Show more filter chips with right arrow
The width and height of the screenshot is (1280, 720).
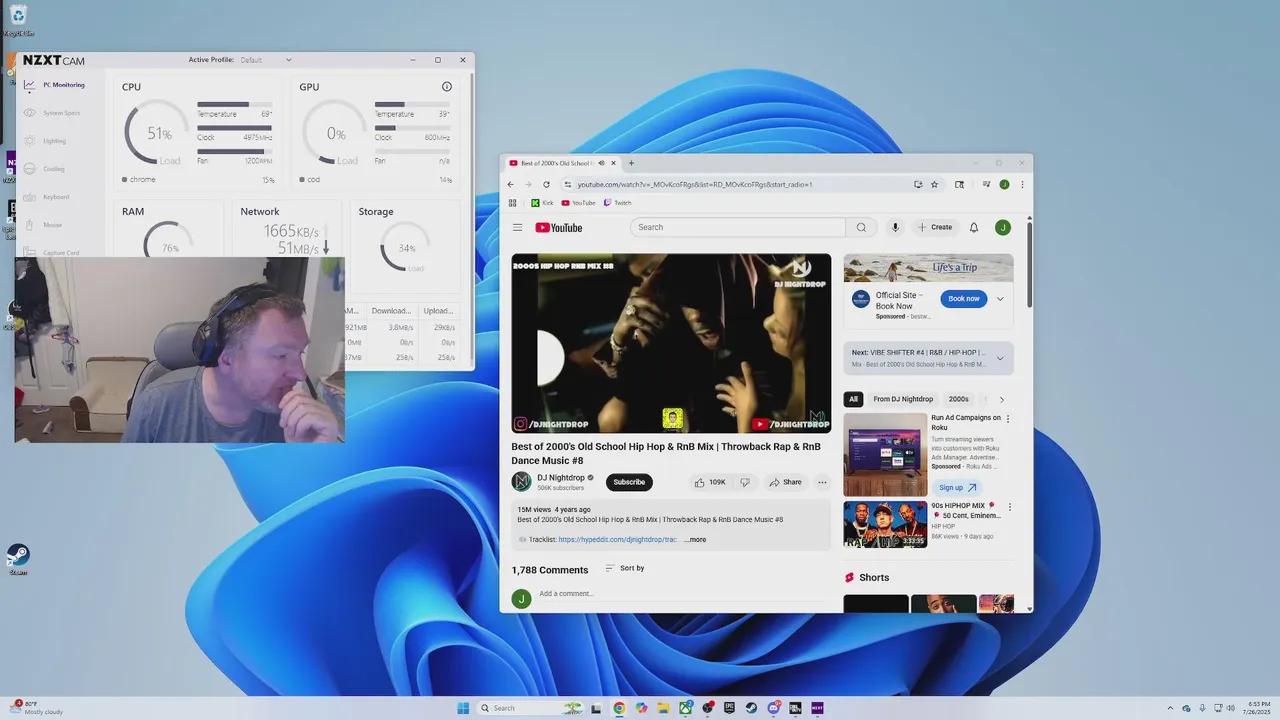tap(1001, 399)
